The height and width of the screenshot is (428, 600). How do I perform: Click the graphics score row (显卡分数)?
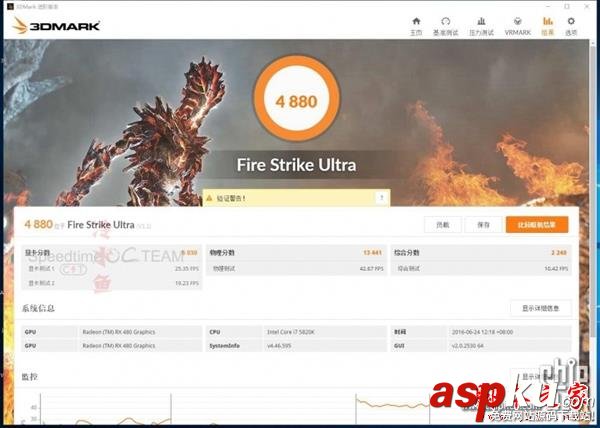[x=111, y=252]
